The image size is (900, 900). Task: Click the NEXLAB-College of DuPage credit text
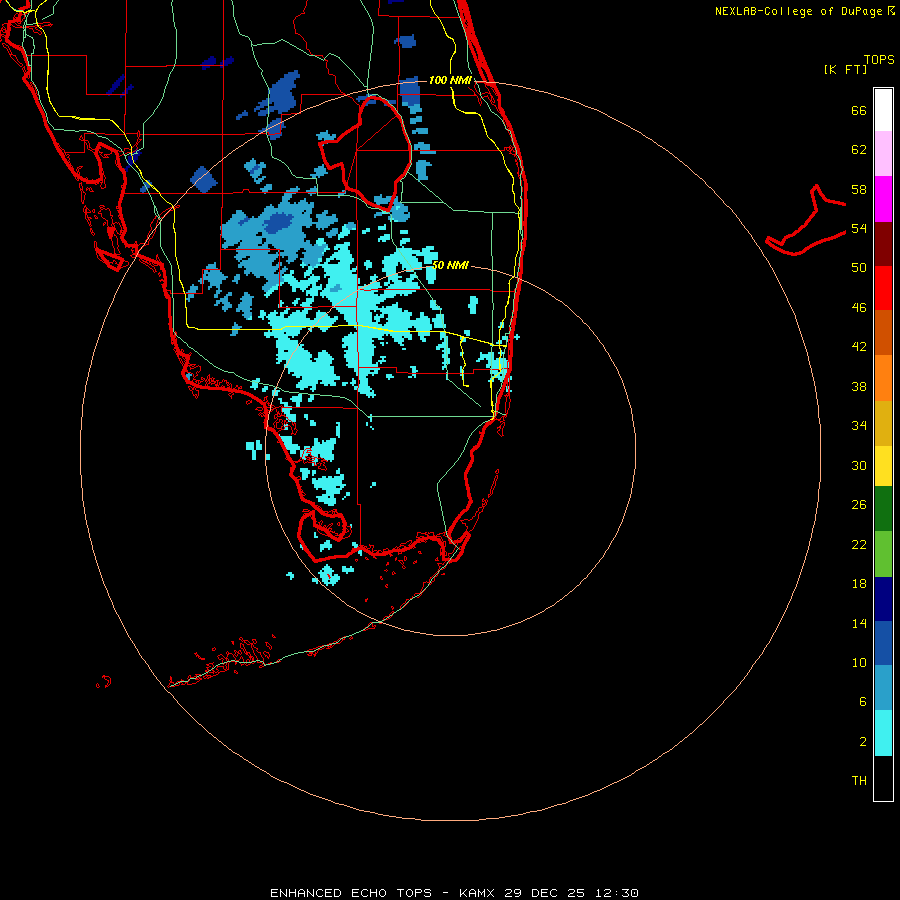(x=804, y=11)
